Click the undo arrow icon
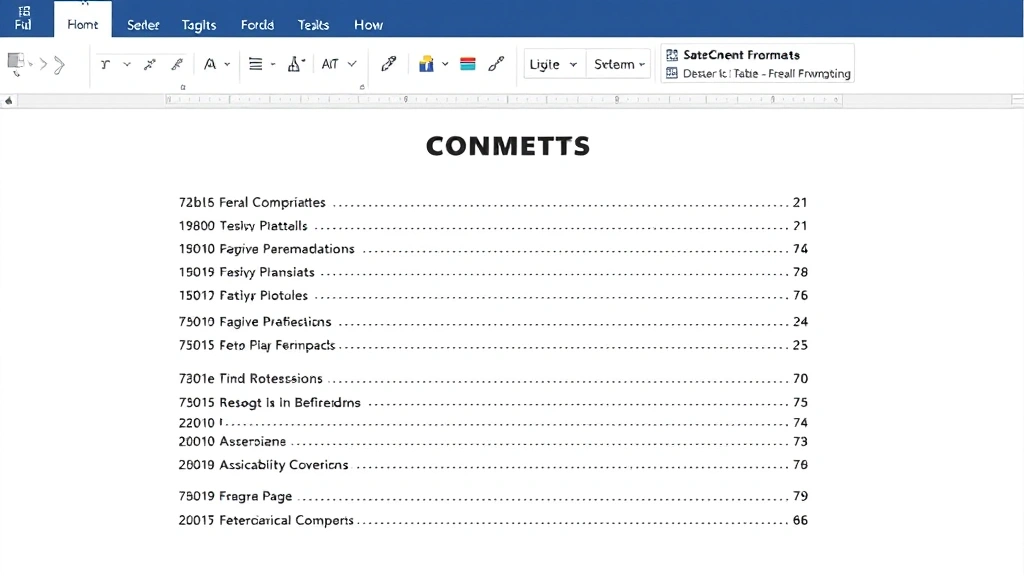 pyautogui.click(x=43, y=63)
